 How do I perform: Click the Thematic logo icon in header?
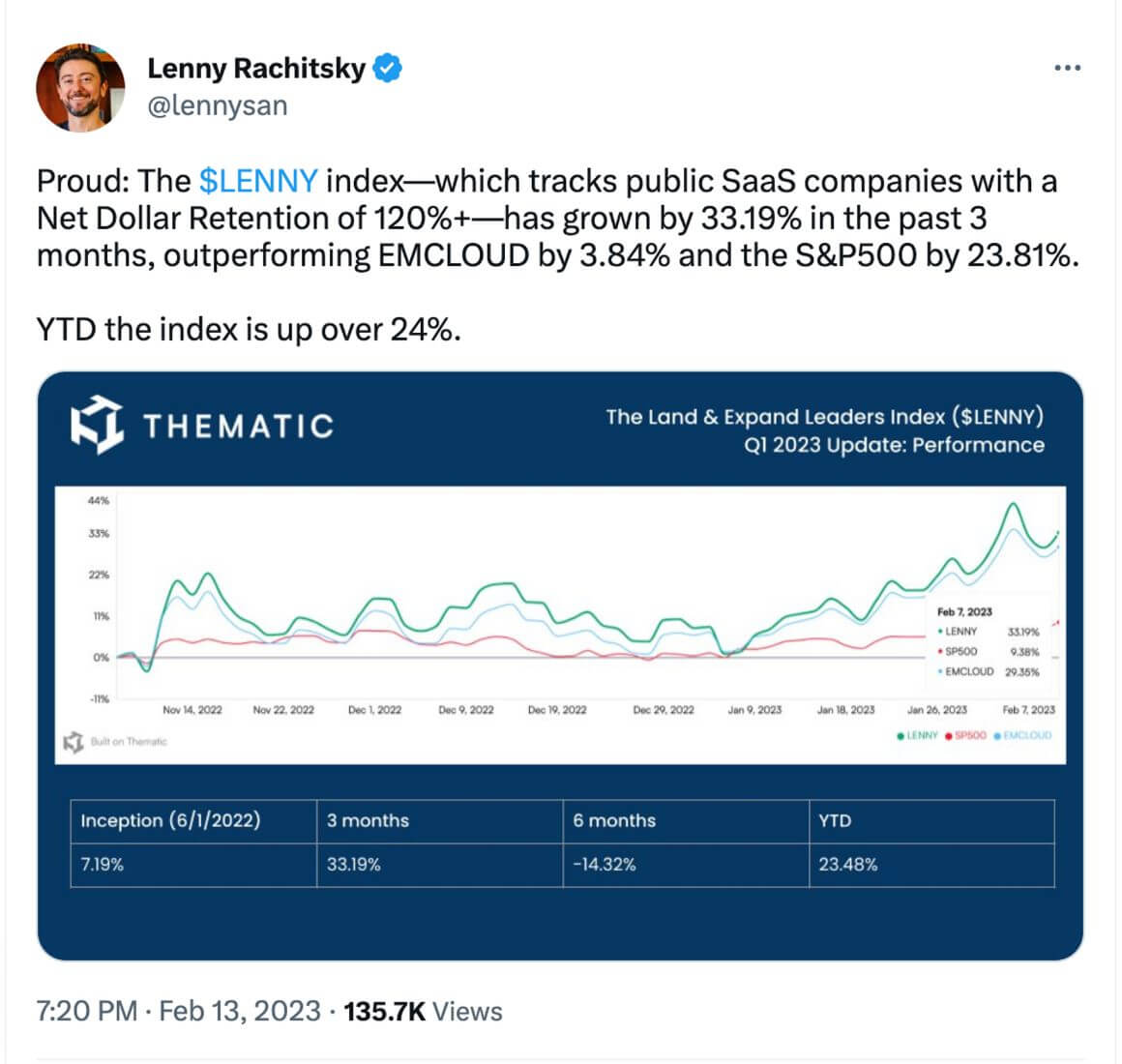[x=97, y=424]
